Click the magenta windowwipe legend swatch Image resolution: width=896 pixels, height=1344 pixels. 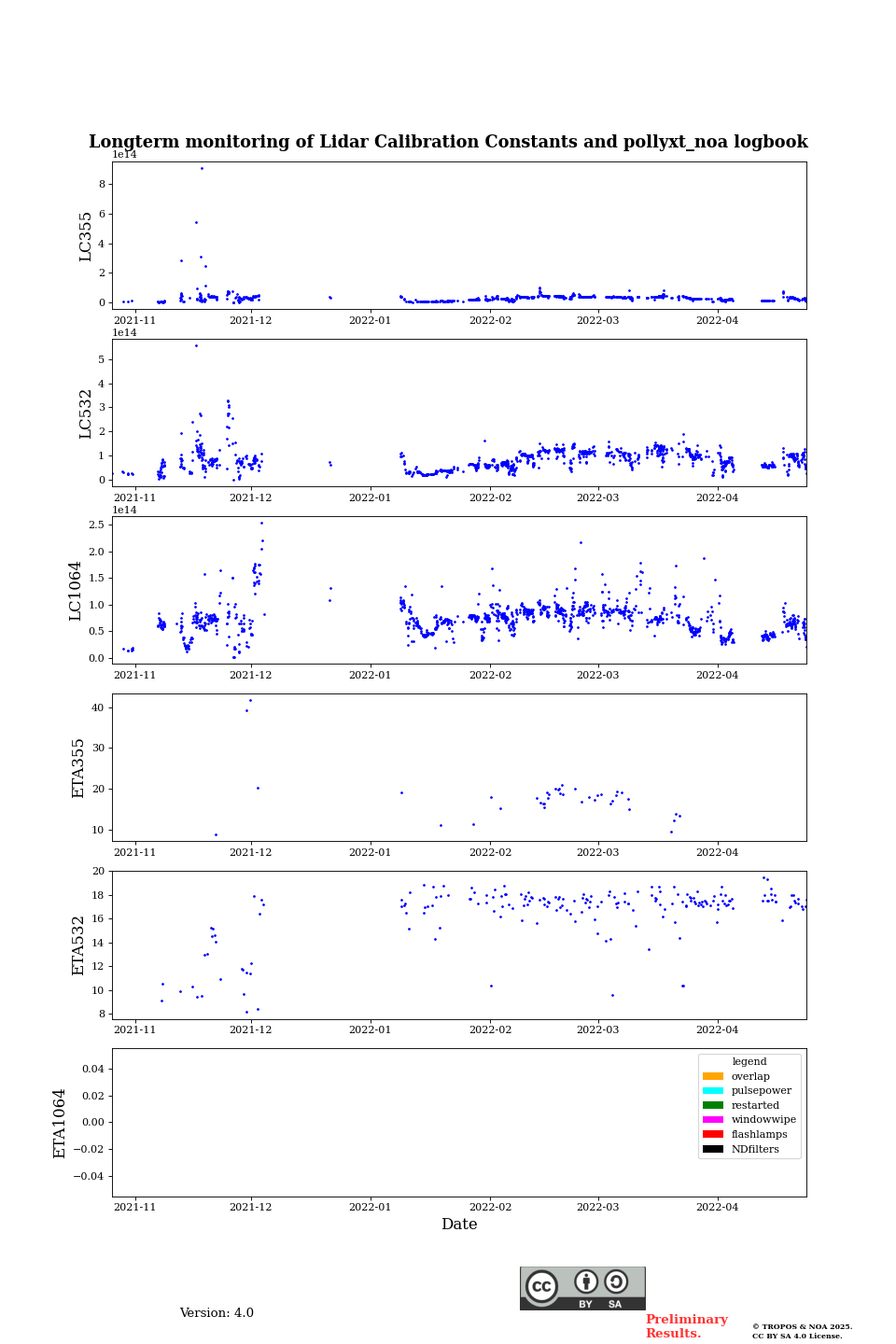coord(713,1120)
